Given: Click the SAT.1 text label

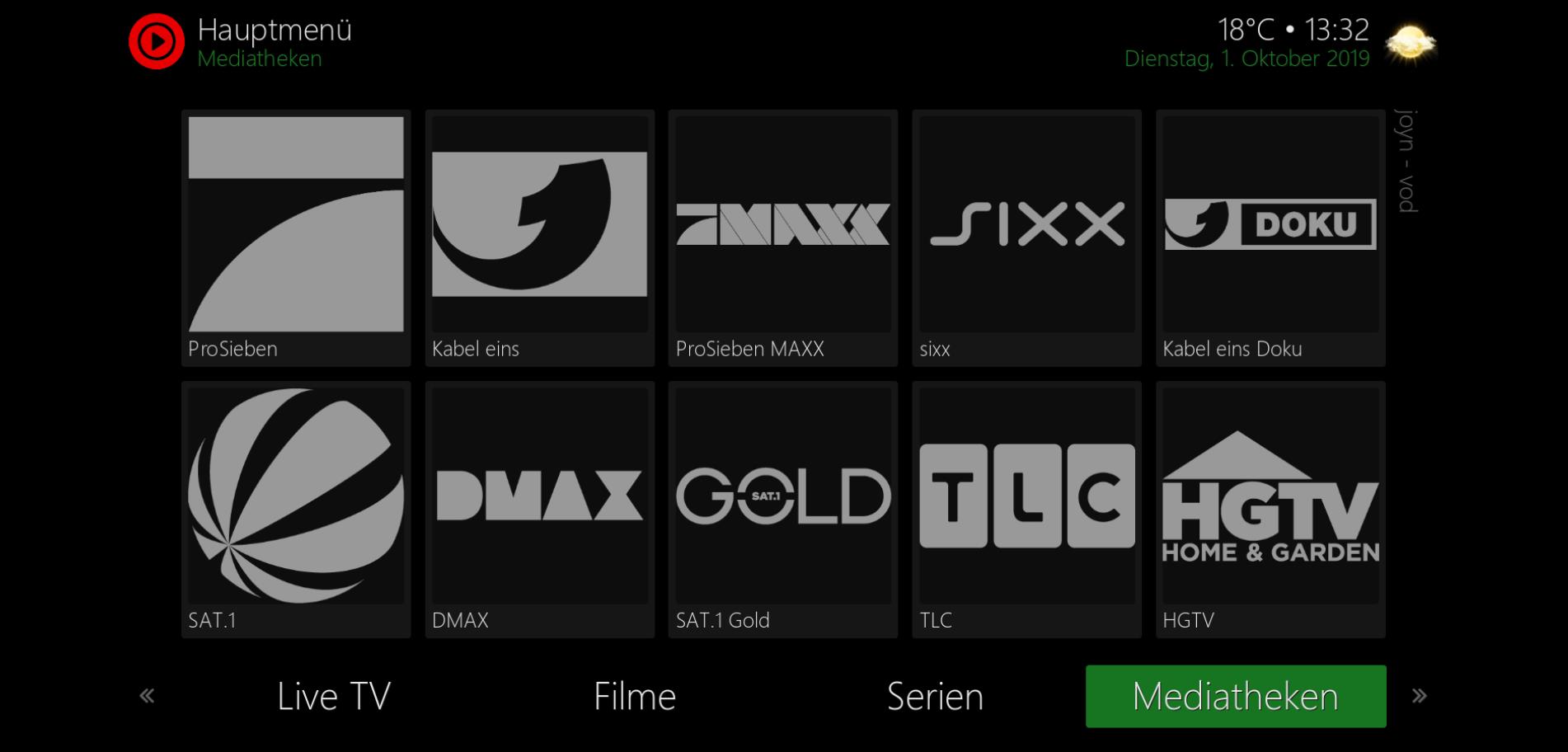Looking at the screenshot, I should [212, 620].
